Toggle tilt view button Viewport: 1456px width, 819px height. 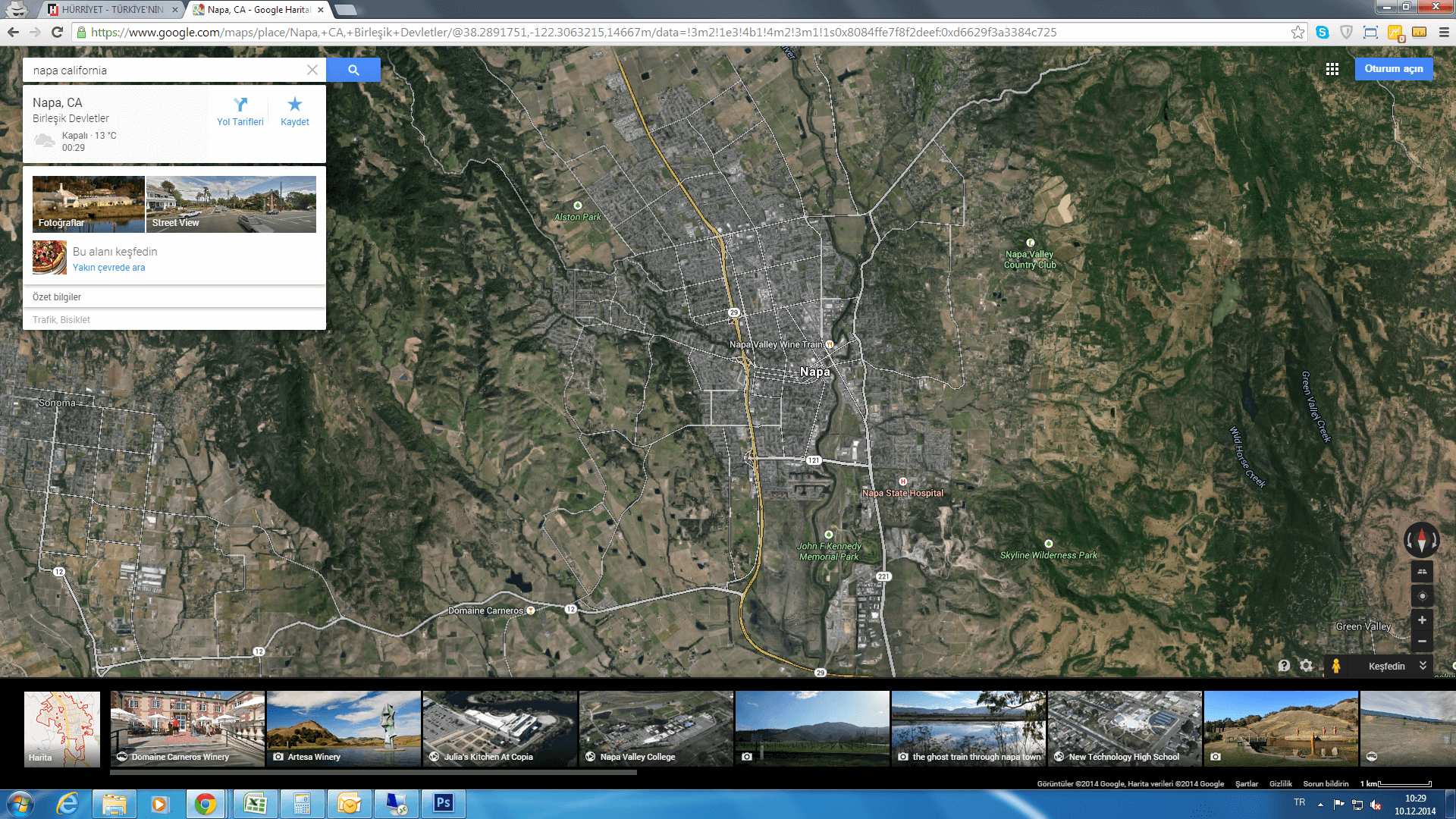1422,572
